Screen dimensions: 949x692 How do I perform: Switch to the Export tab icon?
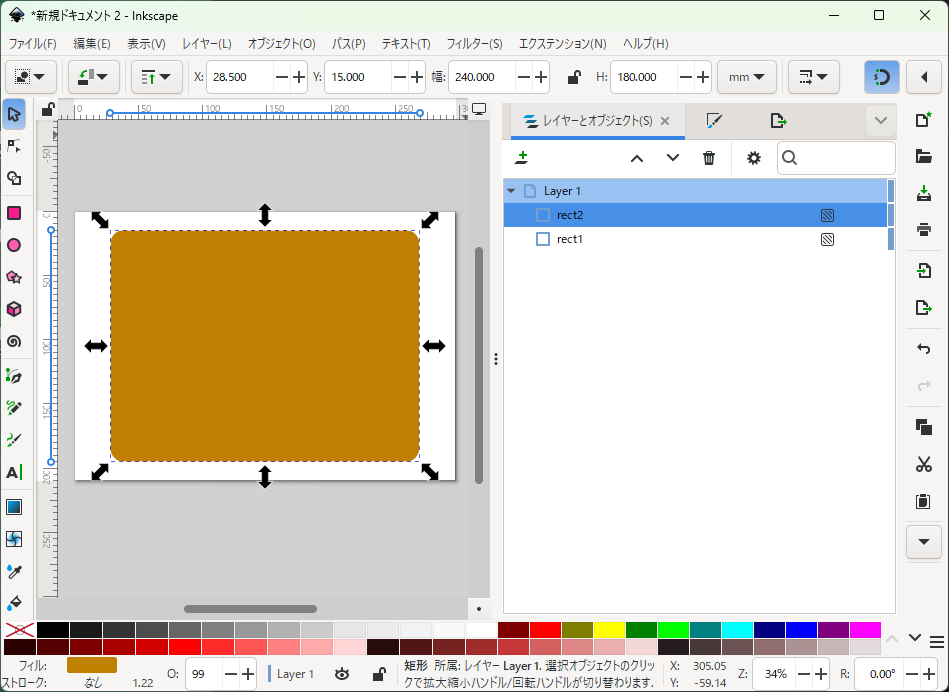pos(778,121)
